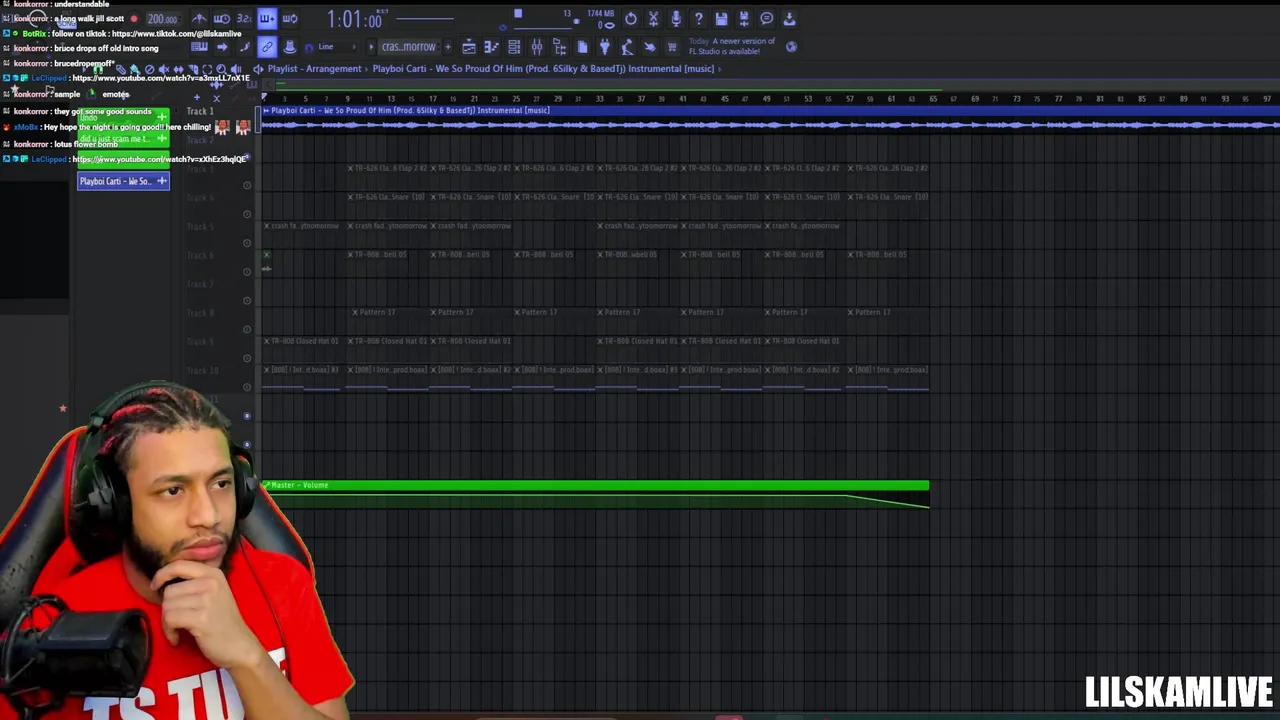Image resolution: width=1280 pixels, height=720 pixels.
Task: Click the plus button to add pattern
Action: coord(448,47)
